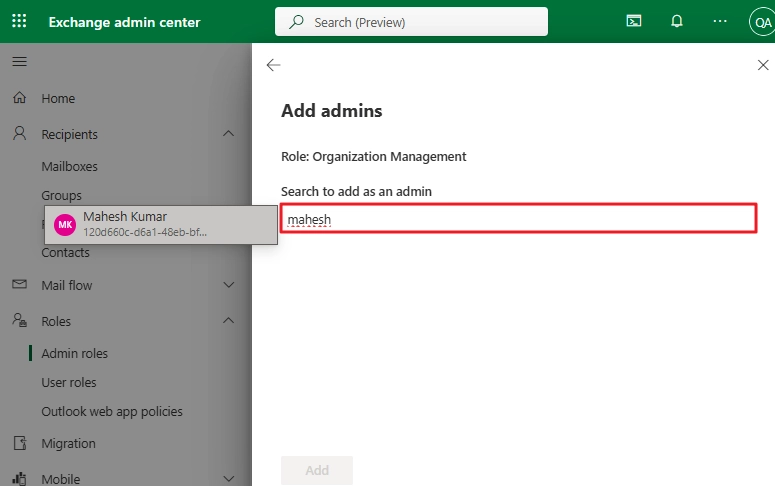
Task: Open Groups under Recipients
Action: 61,195
